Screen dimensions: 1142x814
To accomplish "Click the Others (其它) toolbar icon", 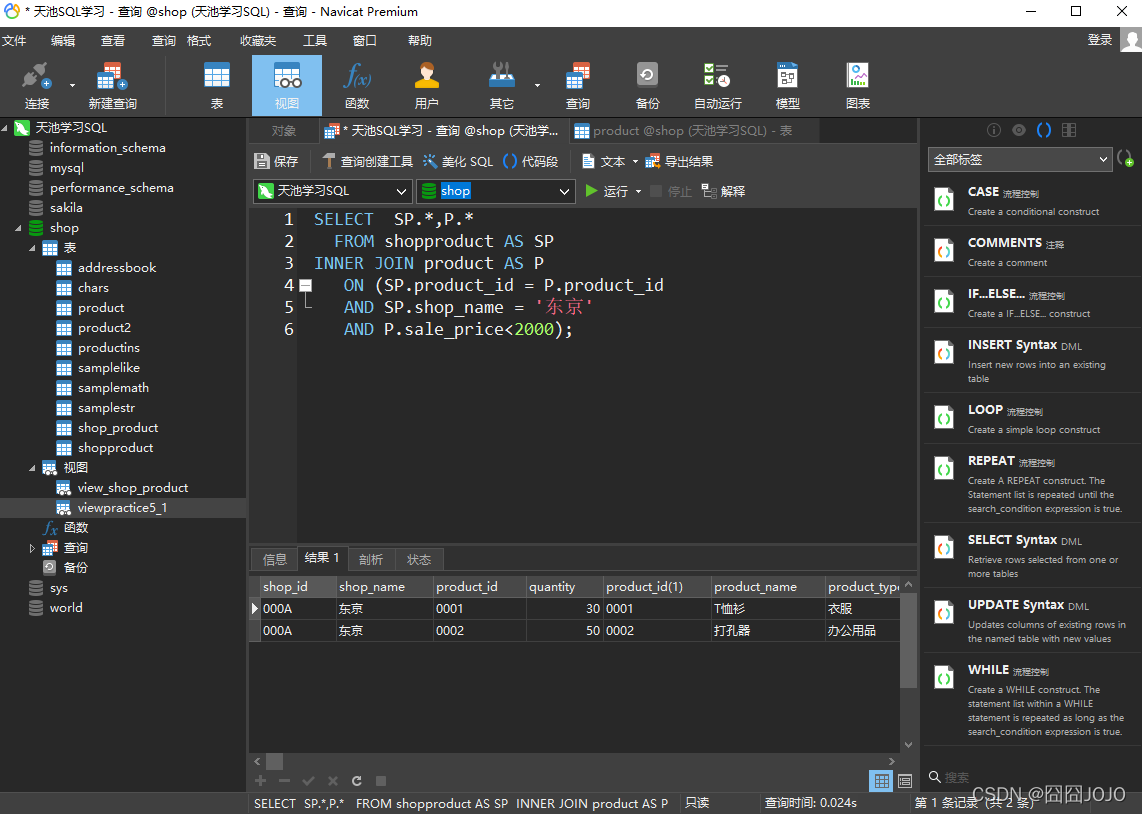I will pyautogui.click(x=501, y=86).
